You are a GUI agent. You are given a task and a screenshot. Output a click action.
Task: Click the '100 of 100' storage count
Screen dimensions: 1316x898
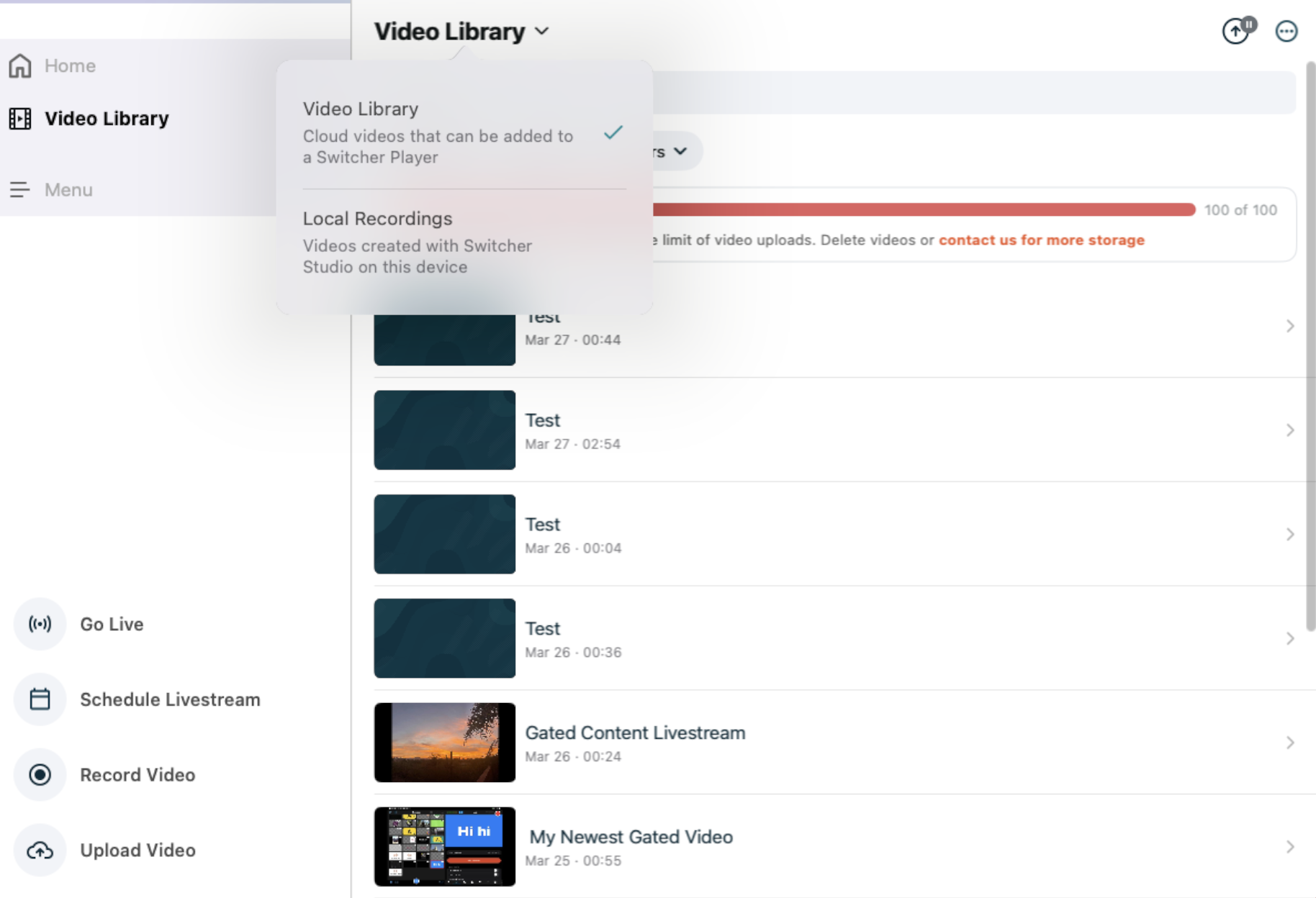(1240, 210)
